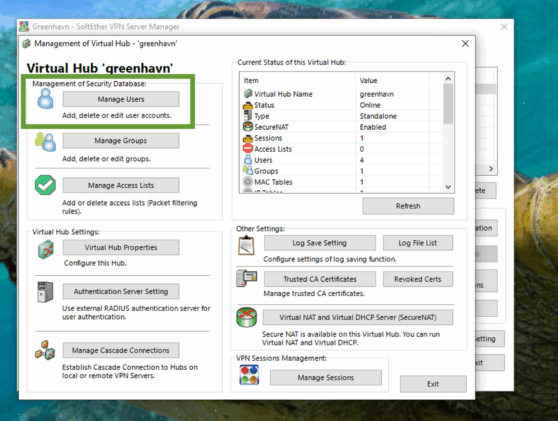Click the blue user icon beside Manage Users
558x421 pixels.
[45, 99]
